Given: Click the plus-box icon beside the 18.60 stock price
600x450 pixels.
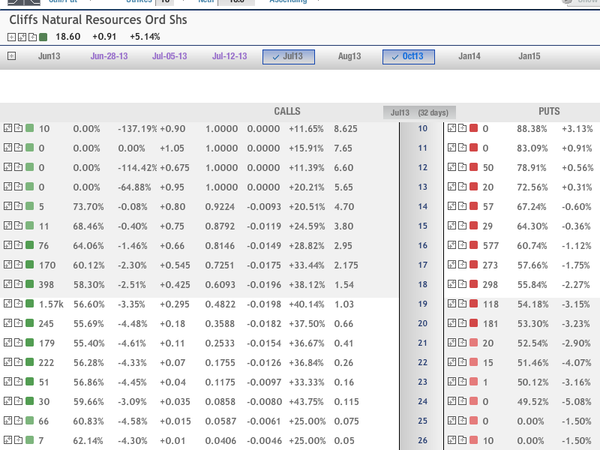Looking at the screenshot, I should pos(11,37).
